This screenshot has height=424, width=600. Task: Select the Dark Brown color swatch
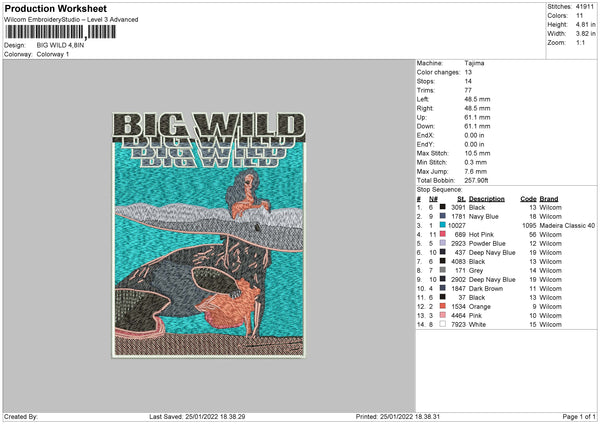pos(442,288)
